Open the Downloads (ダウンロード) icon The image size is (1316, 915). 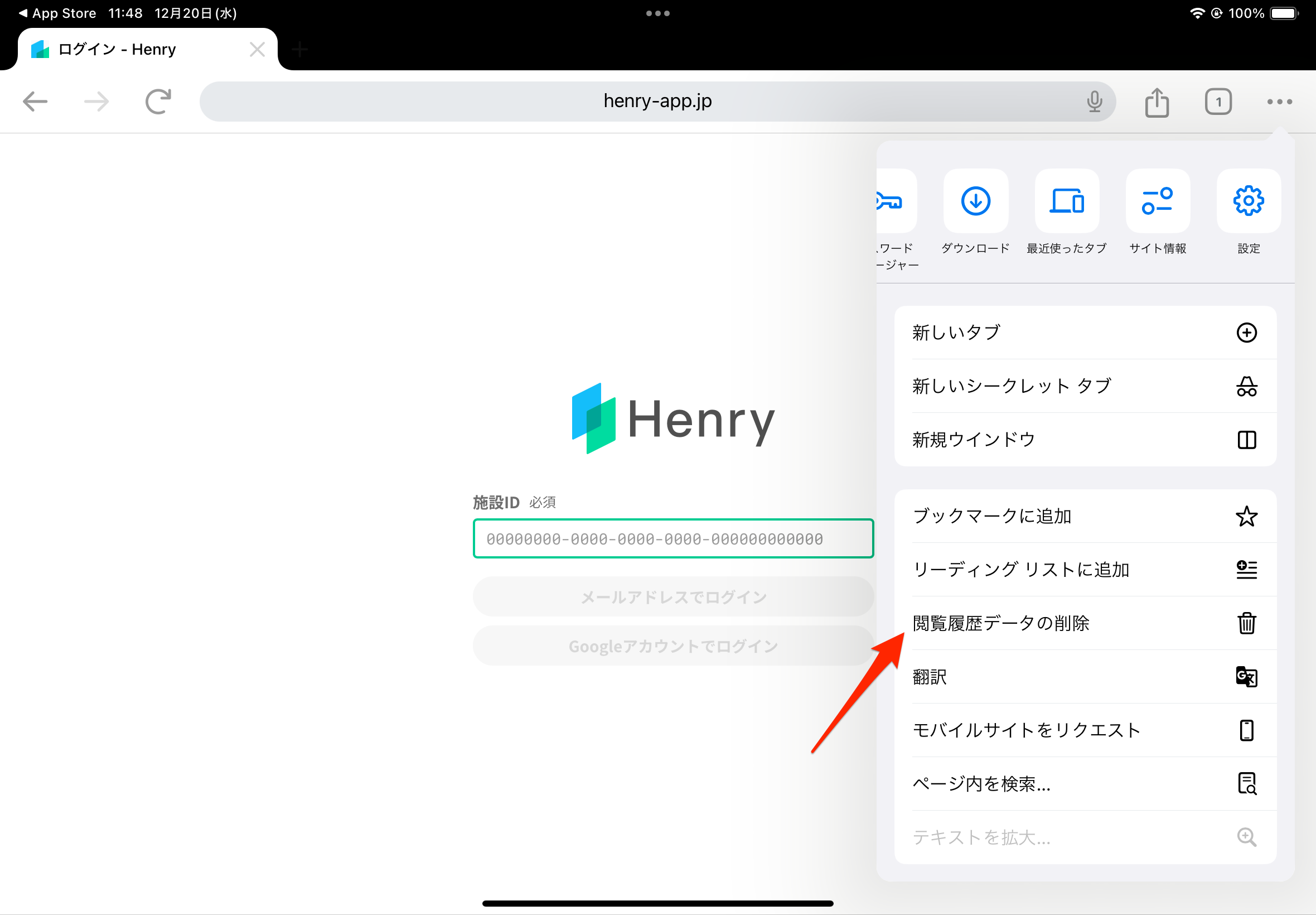[975, 201]
